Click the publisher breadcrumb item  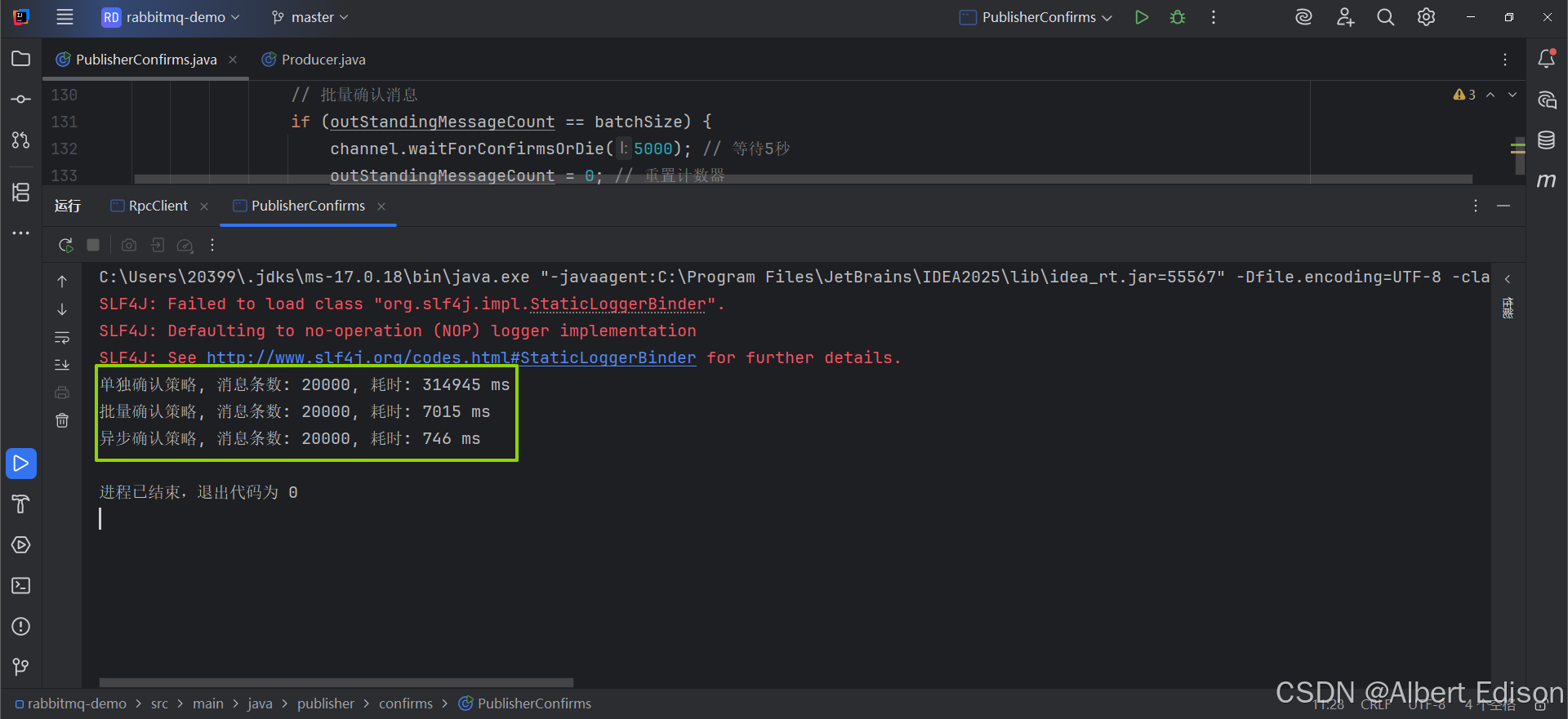tap(326, 703)
